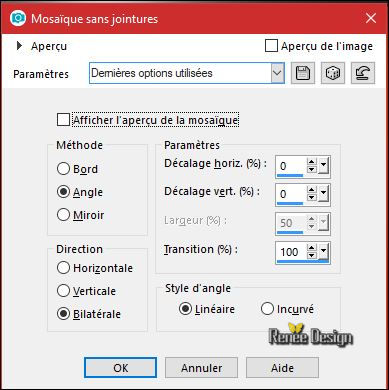Select the Bord method radio button
The width and height of the screenshot is (389, 390).
[63, 169]
